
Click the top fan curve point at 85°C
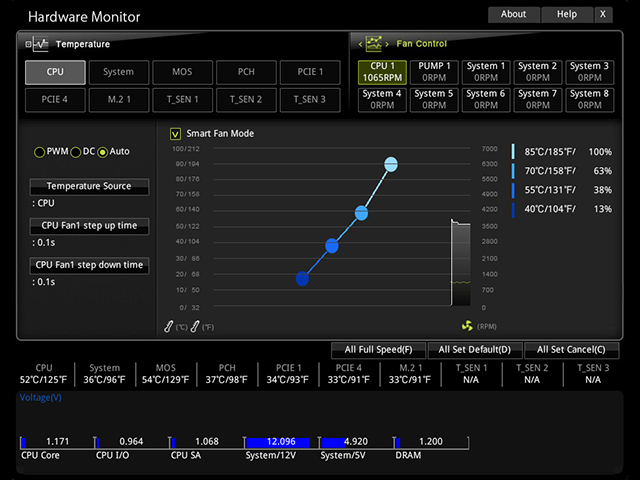point(391,164)
